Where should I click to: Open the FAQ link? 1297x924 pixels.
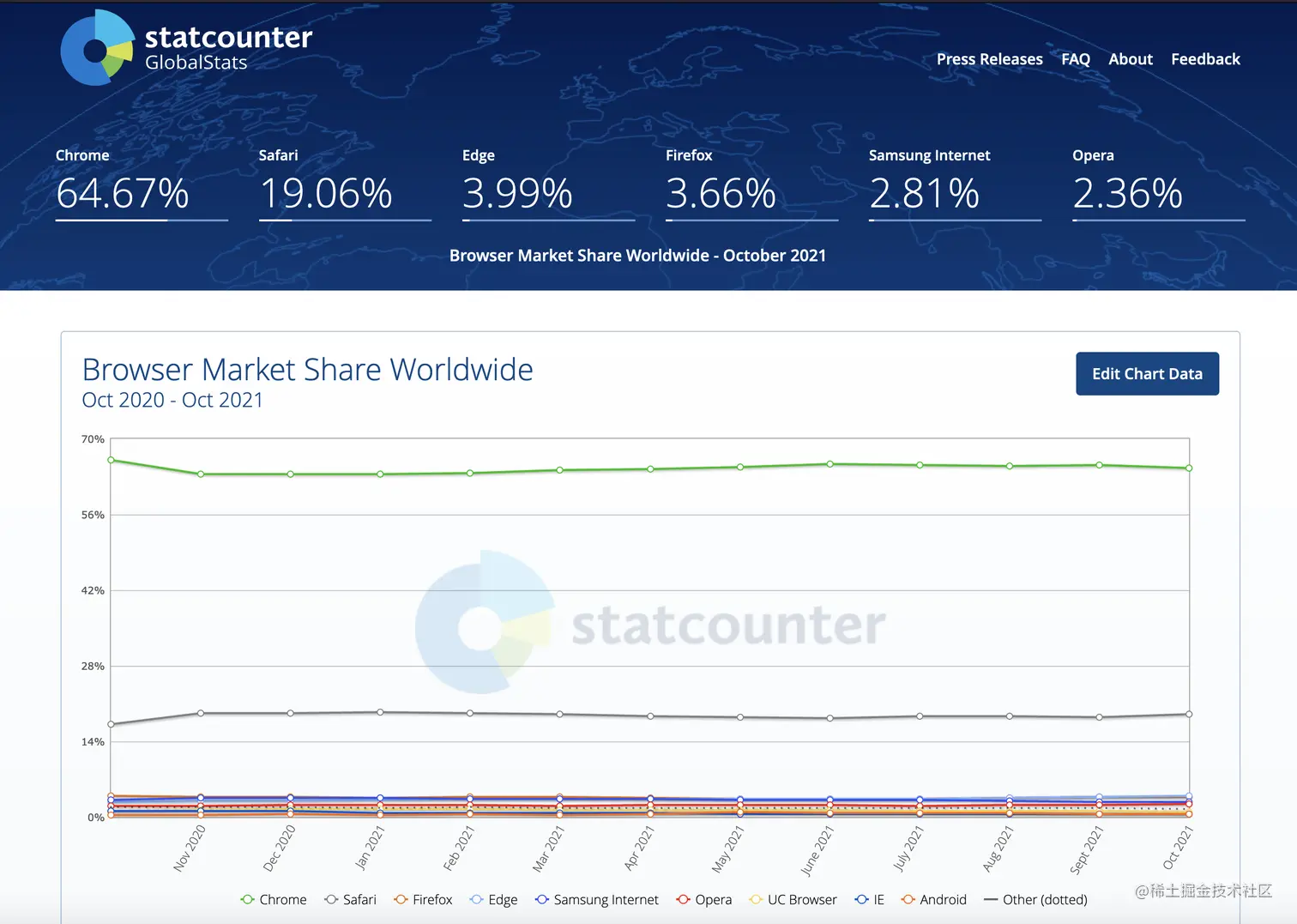click(1075, 58)
